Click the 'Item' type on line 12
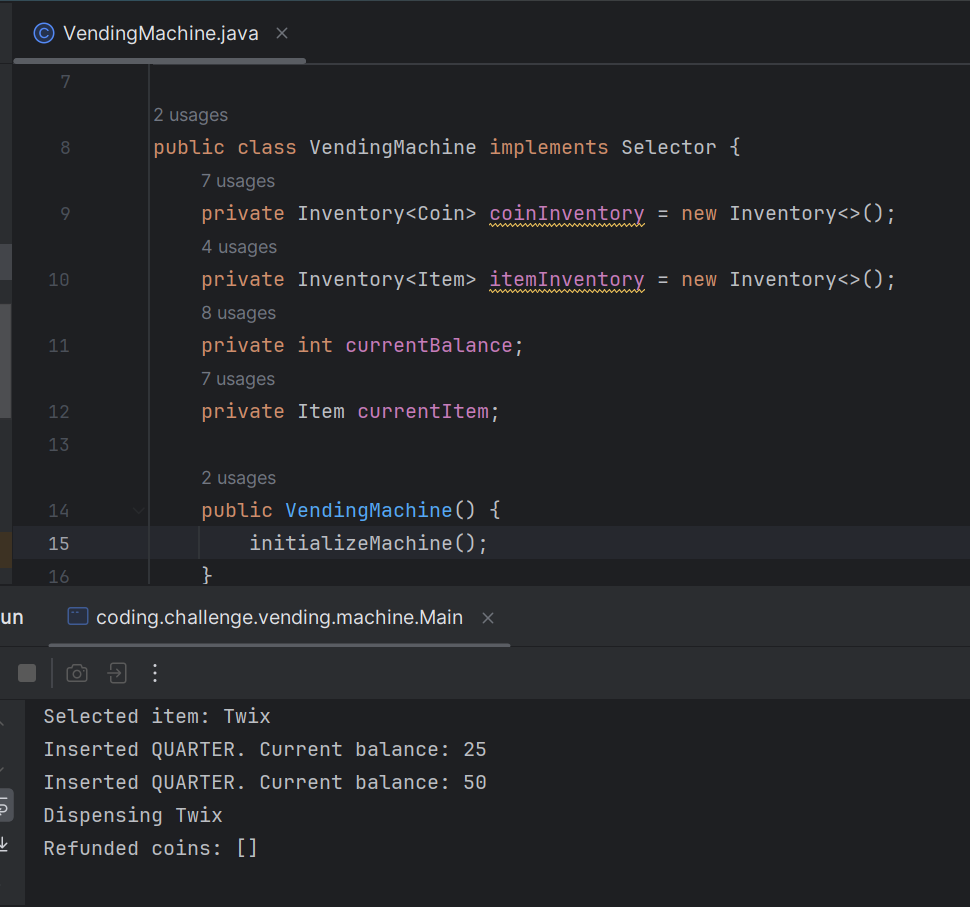This screenshot has width=970, height=907. (321, 411)
